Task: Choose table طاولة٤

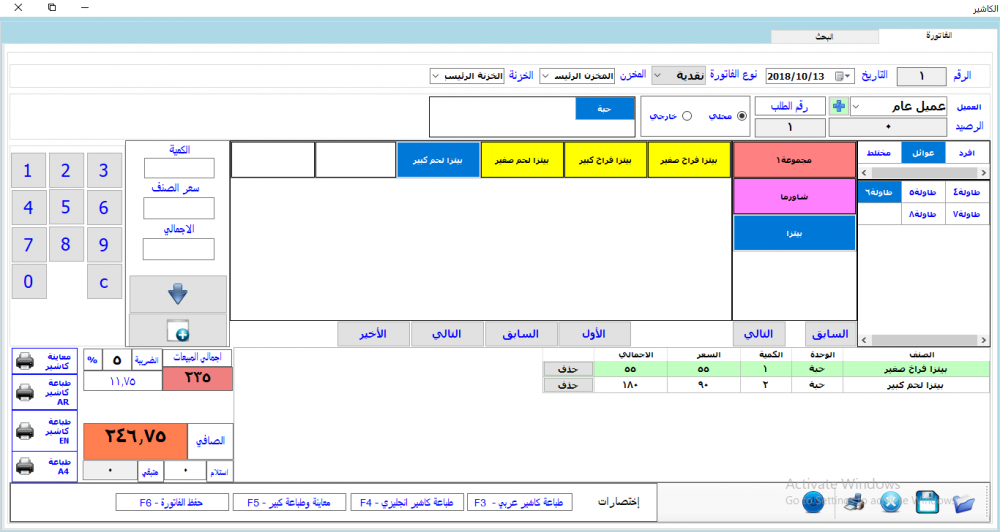Action: pos(966,192)
